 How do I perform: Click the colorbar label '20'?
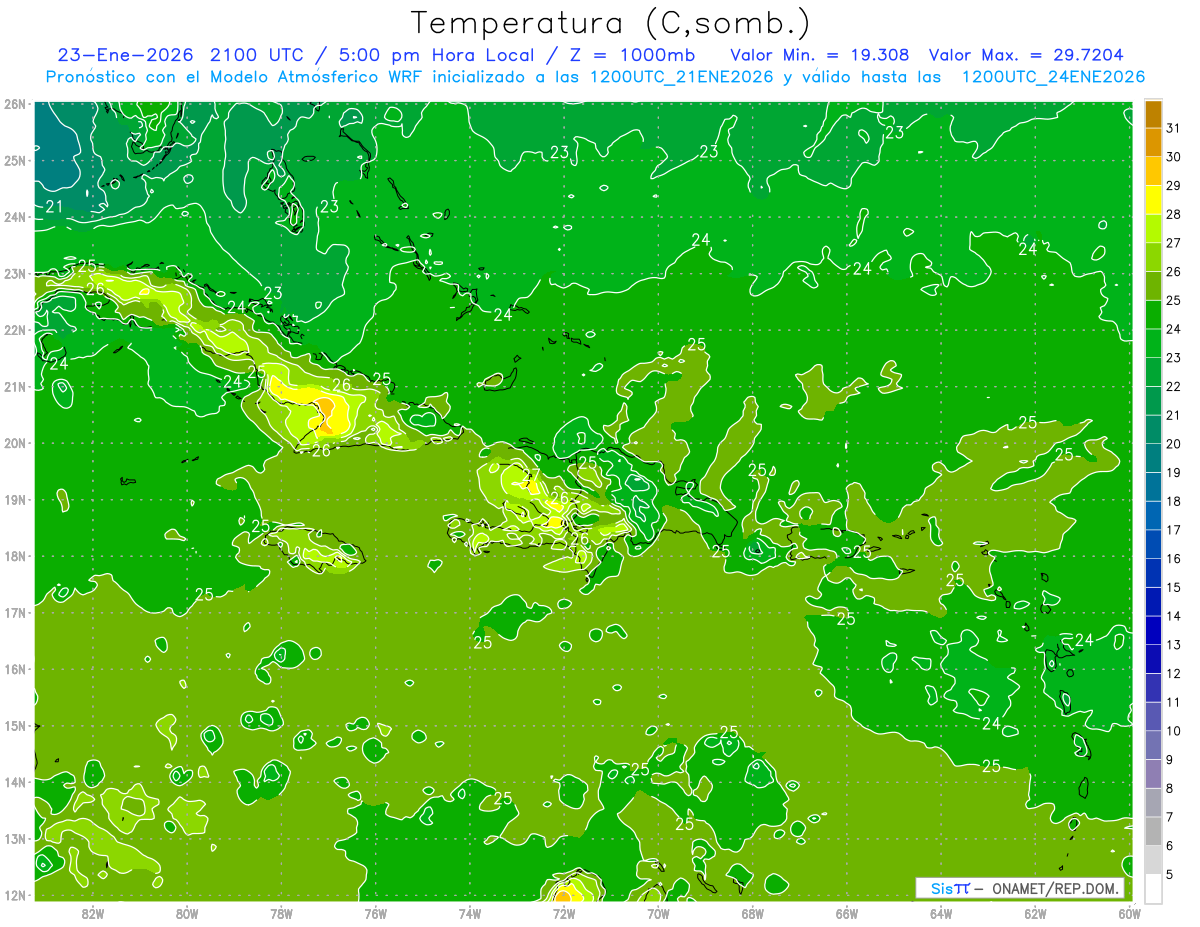click(1173, 444)
